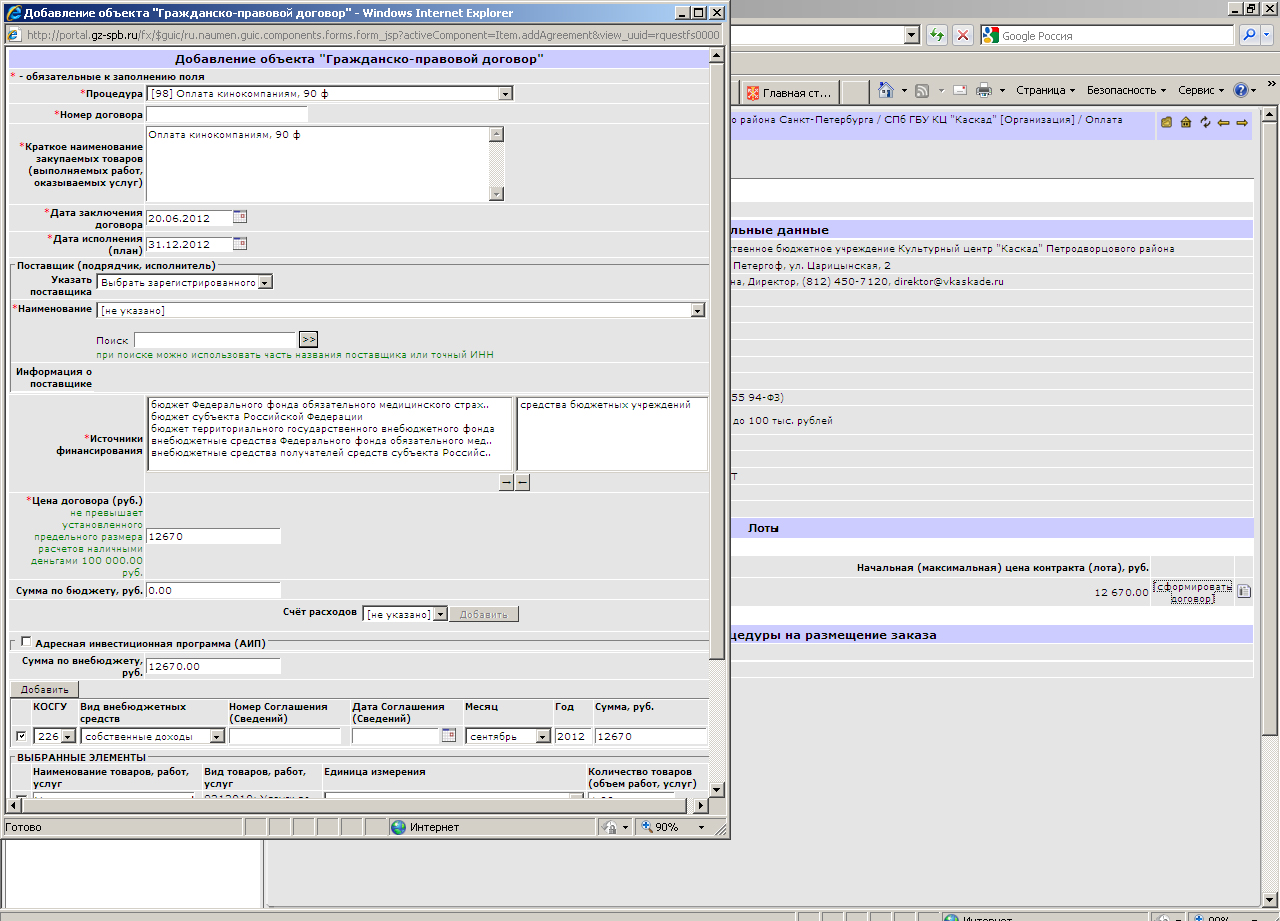Image resolution: width=1280 pixels, height=921 pixels.
Task: Open address bar history dropdown in main IE window
Action: 911,35
